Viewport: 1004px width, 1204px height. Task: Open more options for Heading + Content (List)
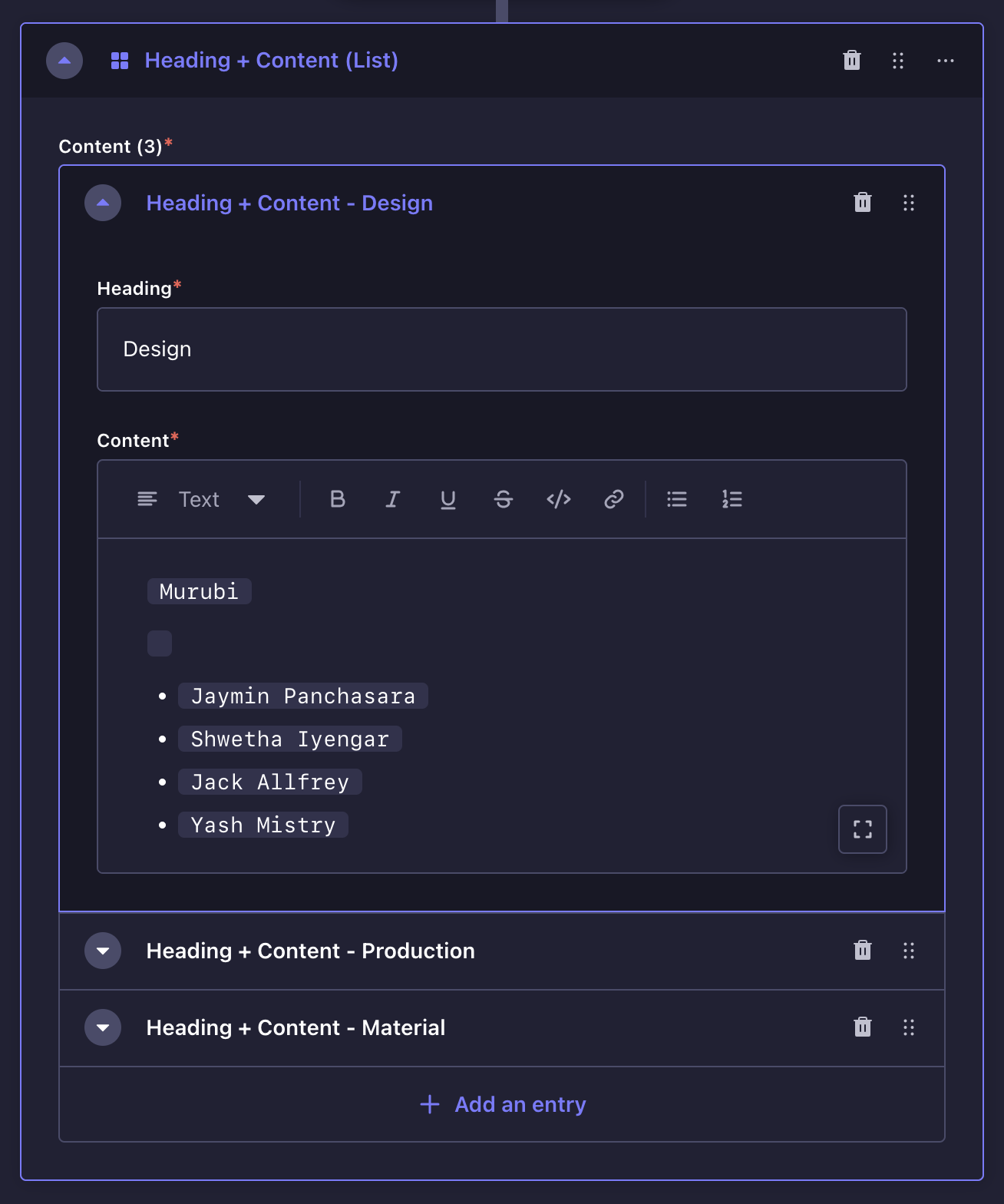[945, 61]
